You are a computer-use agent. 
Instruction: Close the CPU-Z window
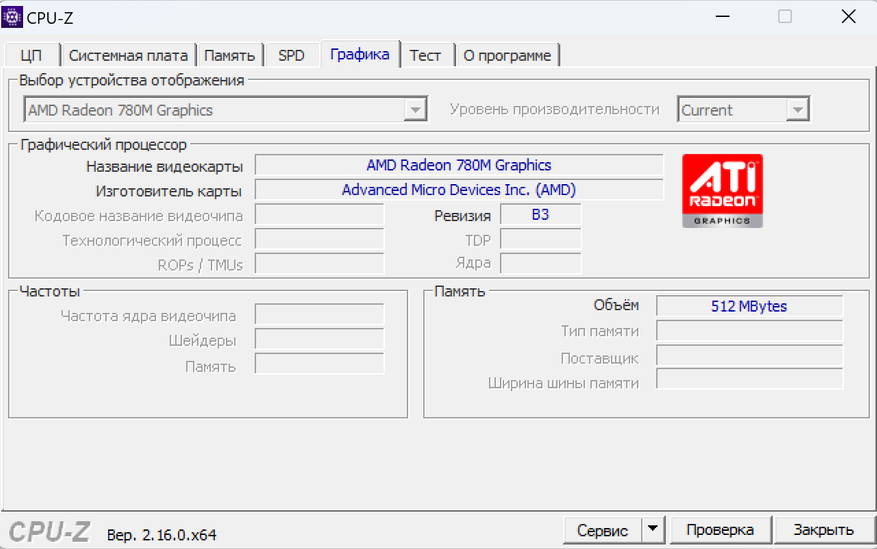pos(848,17)
